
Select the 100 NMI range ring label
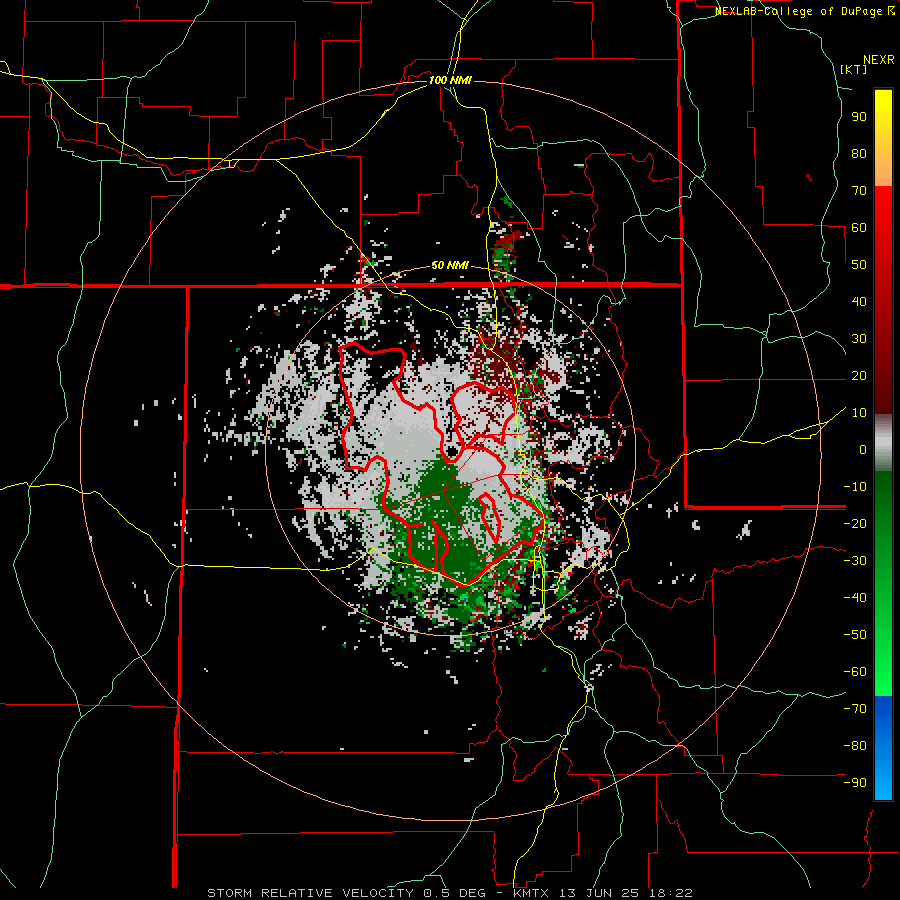pyautogui.click(x=450, y=80)
